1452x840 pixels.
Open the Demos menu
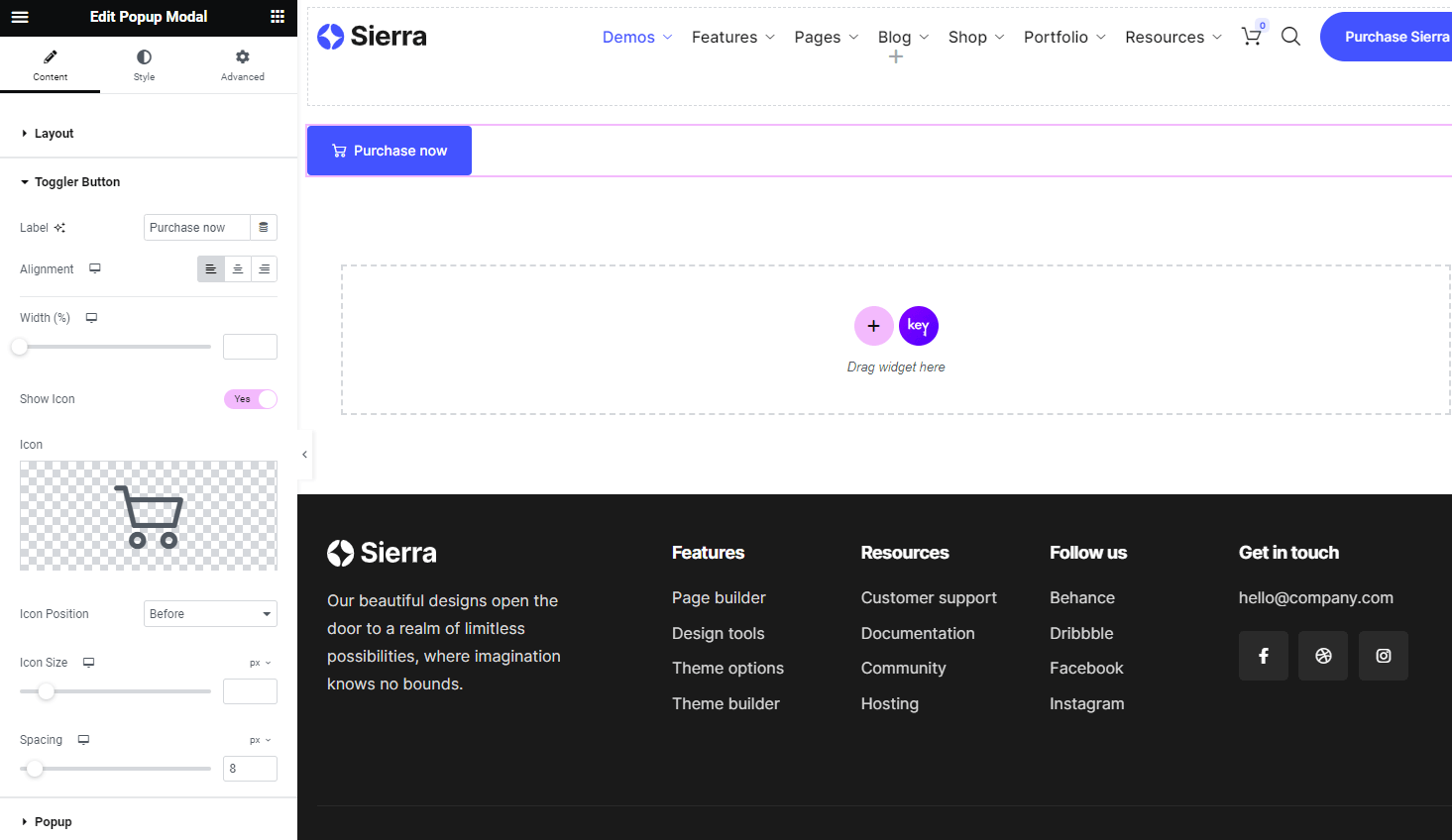[637, 37]
